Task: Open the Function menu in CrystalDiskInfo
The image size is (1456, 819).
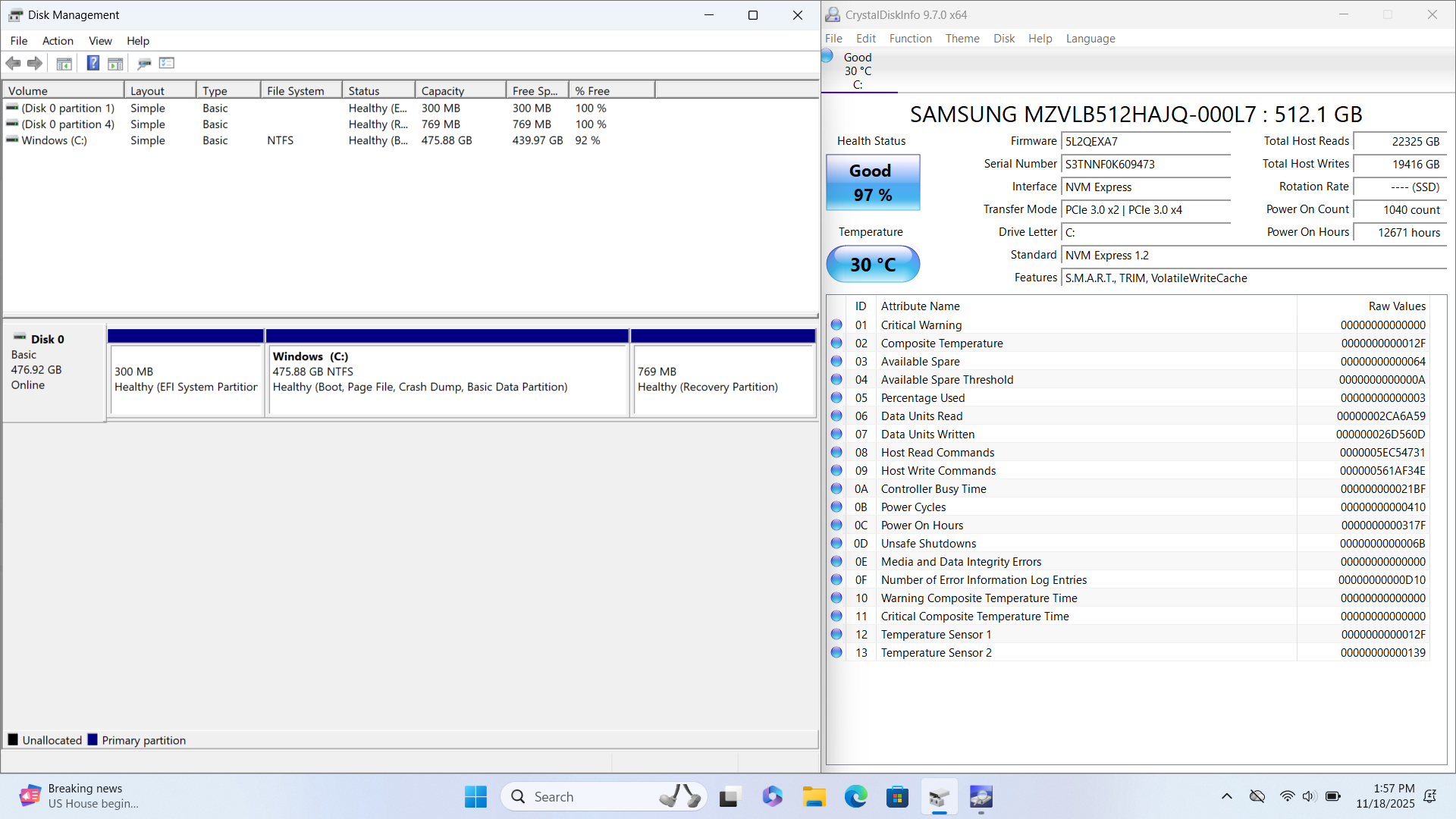Action: [910, 39]
